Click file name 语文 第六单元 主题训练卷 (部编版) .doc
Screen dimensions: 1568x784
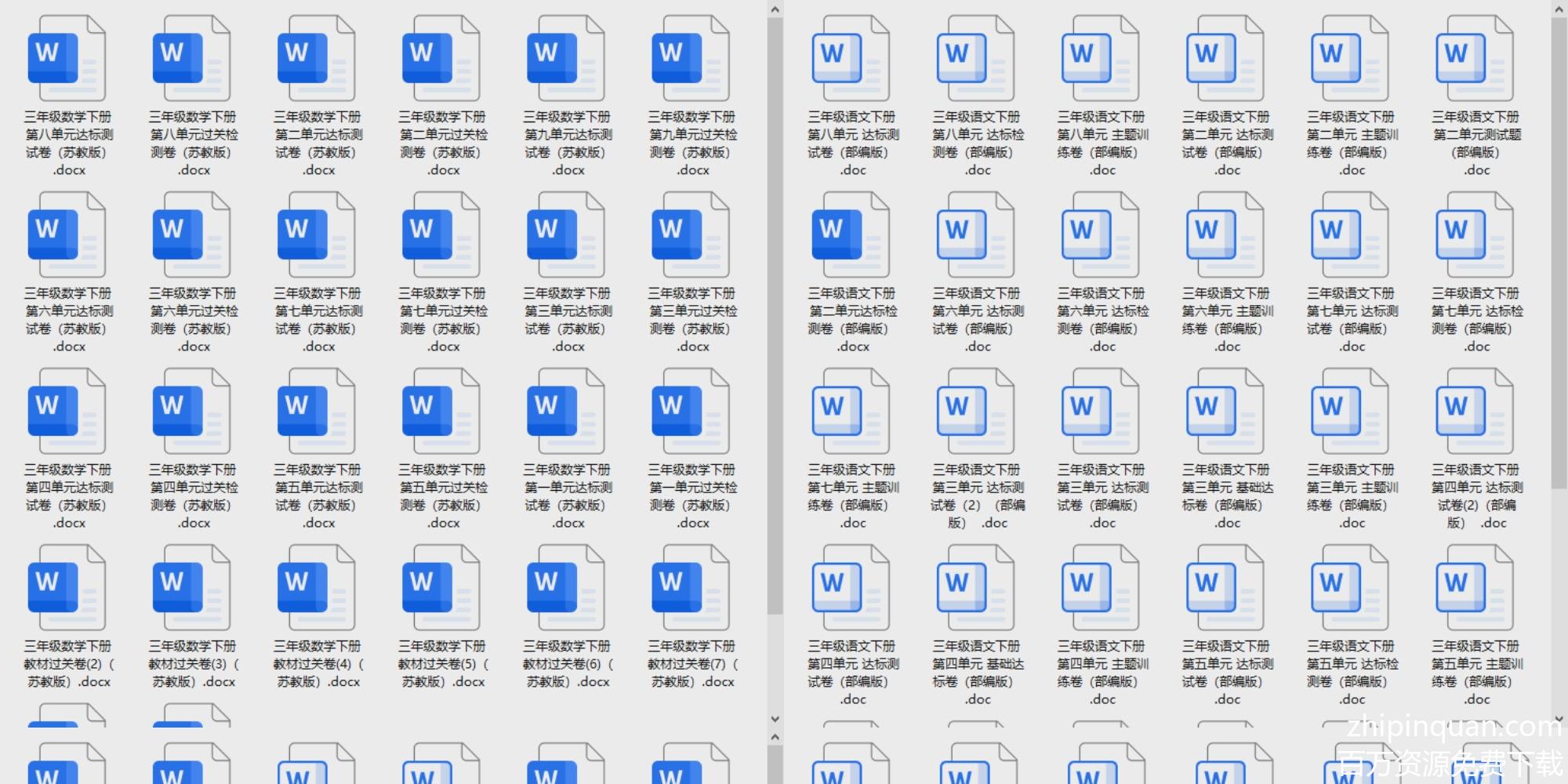(x=1227, y=320)
